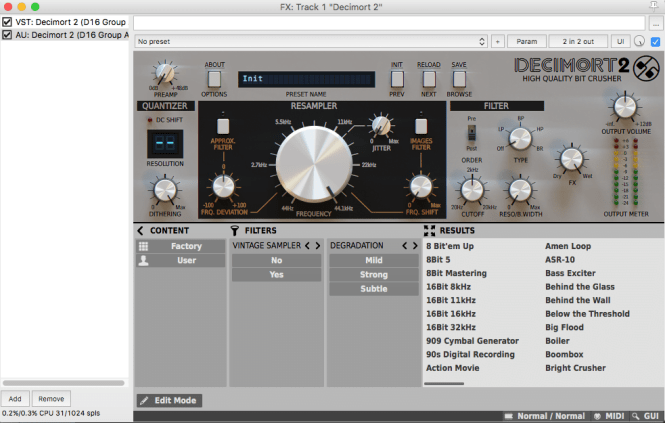Click the Dithering knob

165,190
